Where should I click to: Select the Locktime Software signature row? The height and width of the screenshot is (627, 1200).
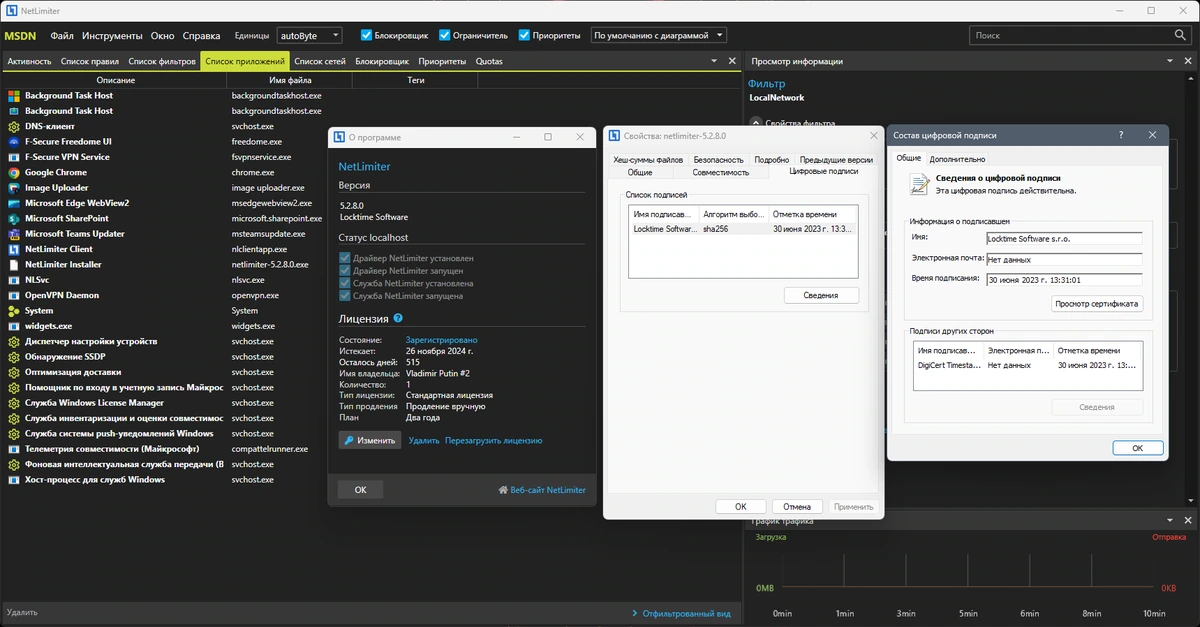click(x=743, y=229)
